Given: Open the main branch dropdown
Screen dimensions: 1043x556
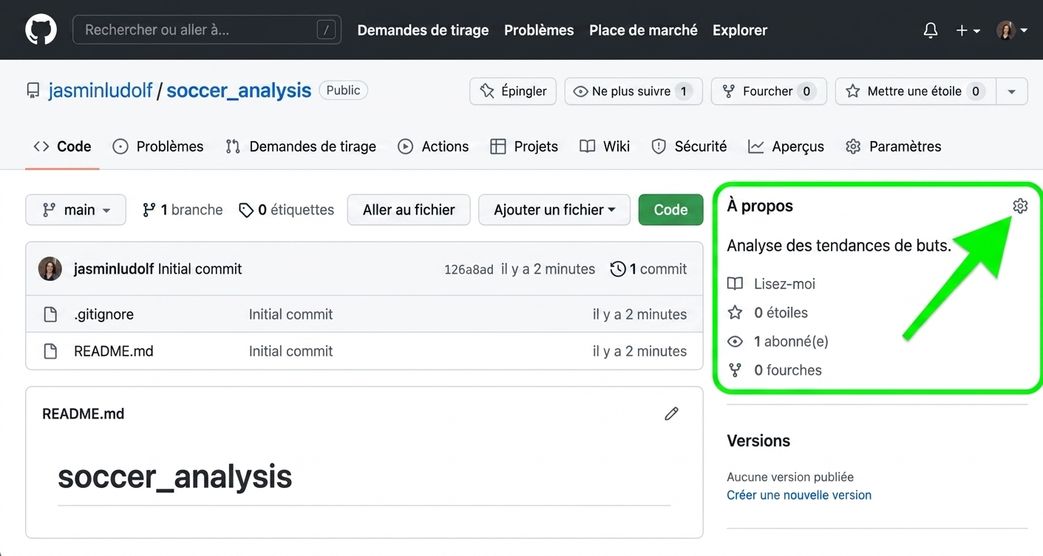Looking at the screenshot, I should [76, 210].
